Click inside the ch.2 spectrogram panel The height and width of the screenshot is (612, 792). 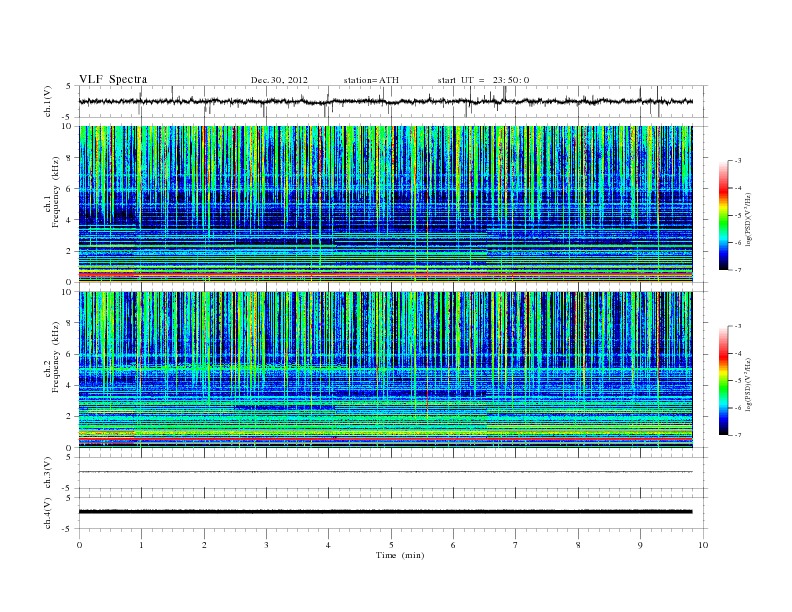[385, 369]
